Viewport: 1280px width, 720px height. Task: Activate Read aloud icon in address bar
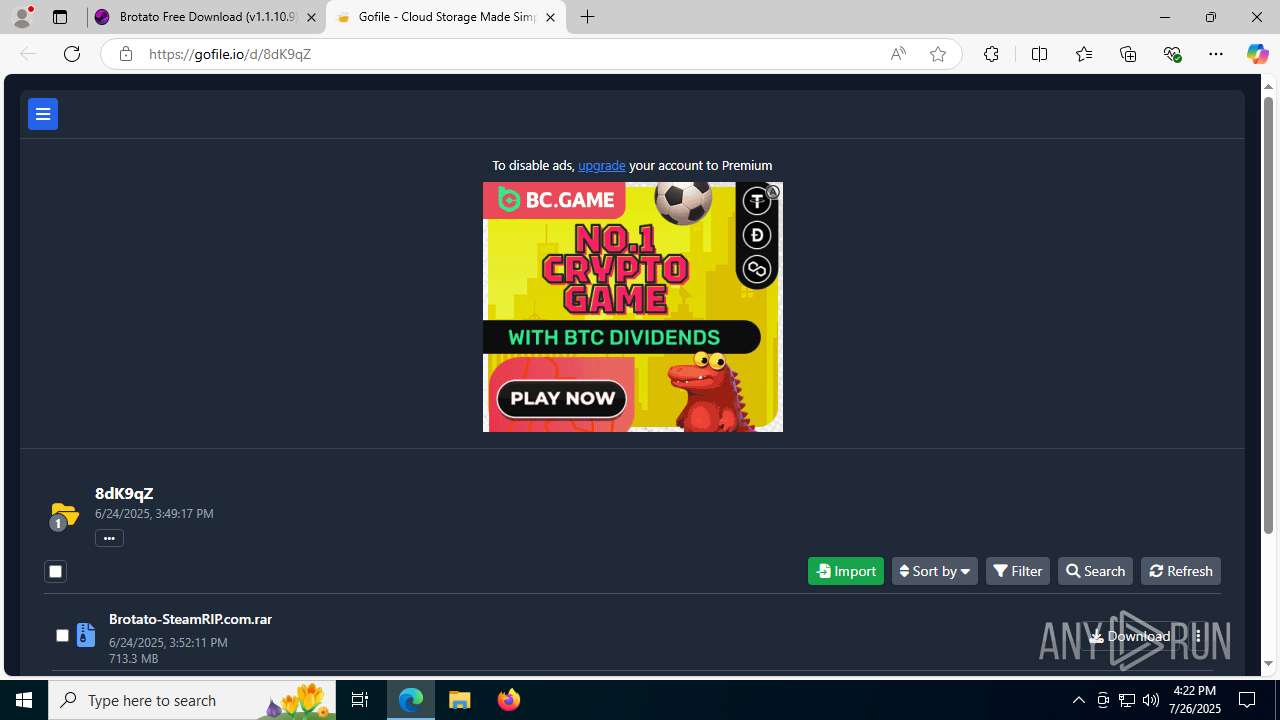(x=898, y=54)
